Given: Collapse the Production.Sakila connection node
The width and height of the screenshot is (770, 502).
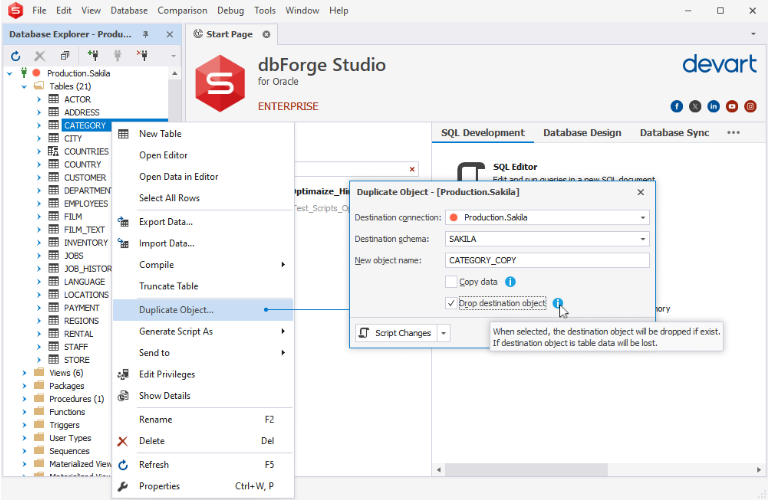Looking at the screenshot, I should pyautogui.click(x=10, y=74).
